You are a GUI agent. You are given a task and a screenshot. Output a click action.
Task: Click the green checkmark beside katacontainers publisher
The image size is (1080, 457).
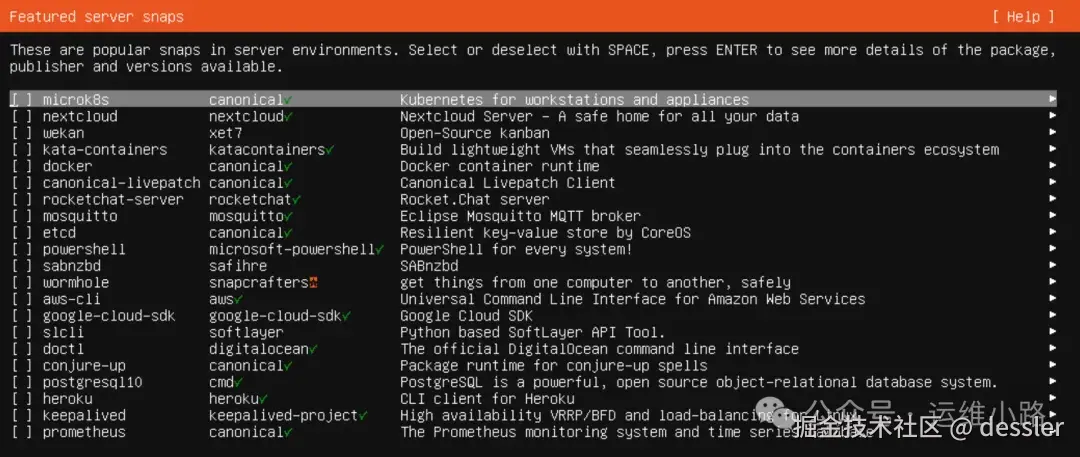tap(330, 150)
